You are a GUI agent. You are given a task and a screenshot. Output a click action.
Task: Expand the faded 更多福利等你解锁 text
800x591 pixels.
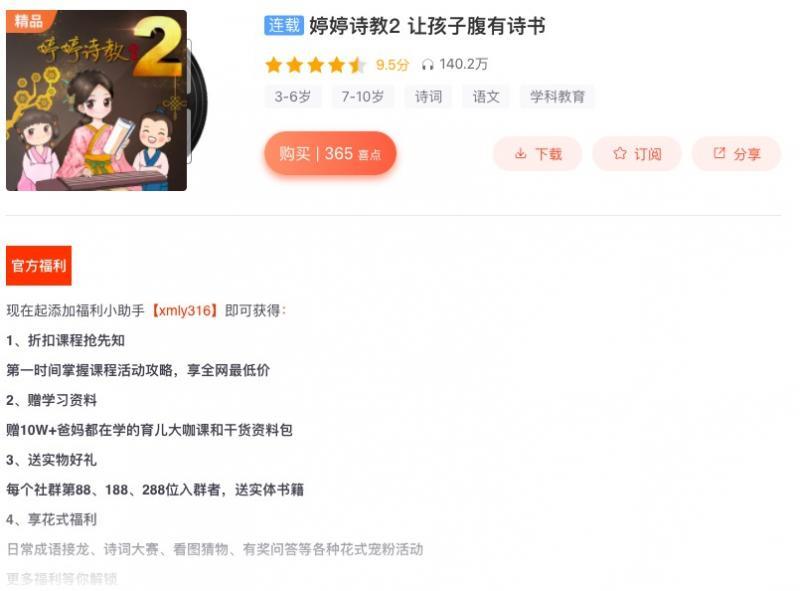click(62, 579)
